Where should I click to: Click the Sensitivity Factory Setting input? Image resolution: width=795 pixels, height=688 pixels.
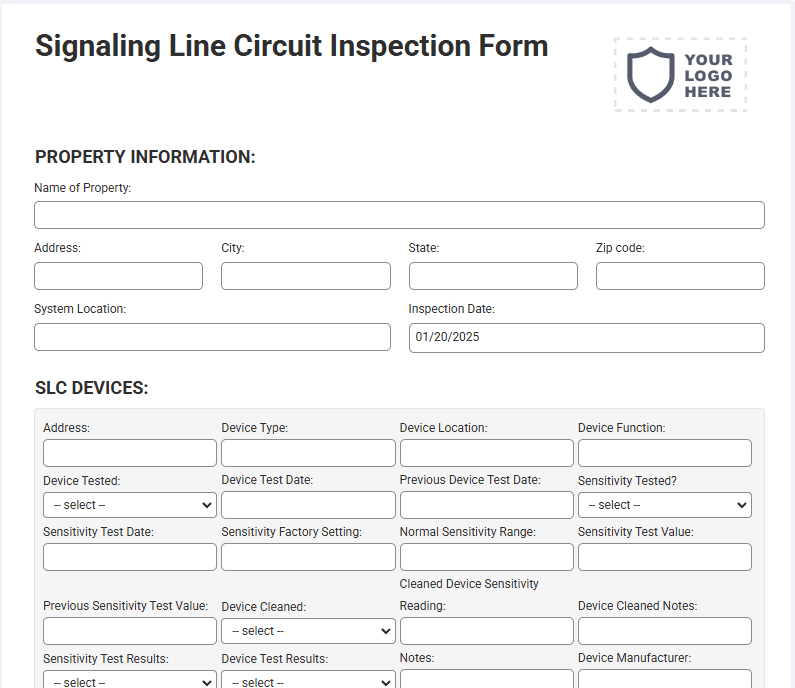308,557
